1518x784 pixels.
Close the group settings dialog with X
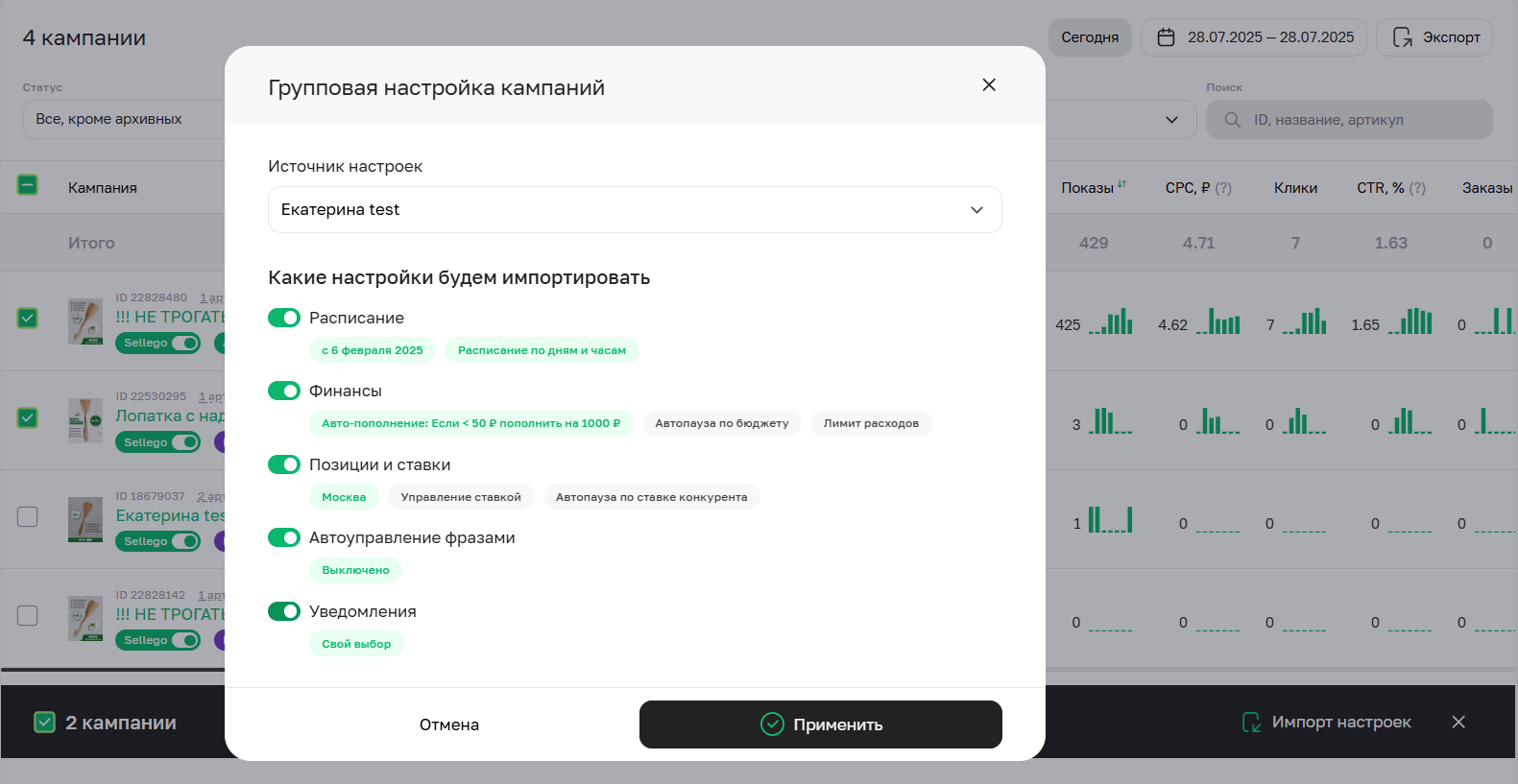[989, 85]
